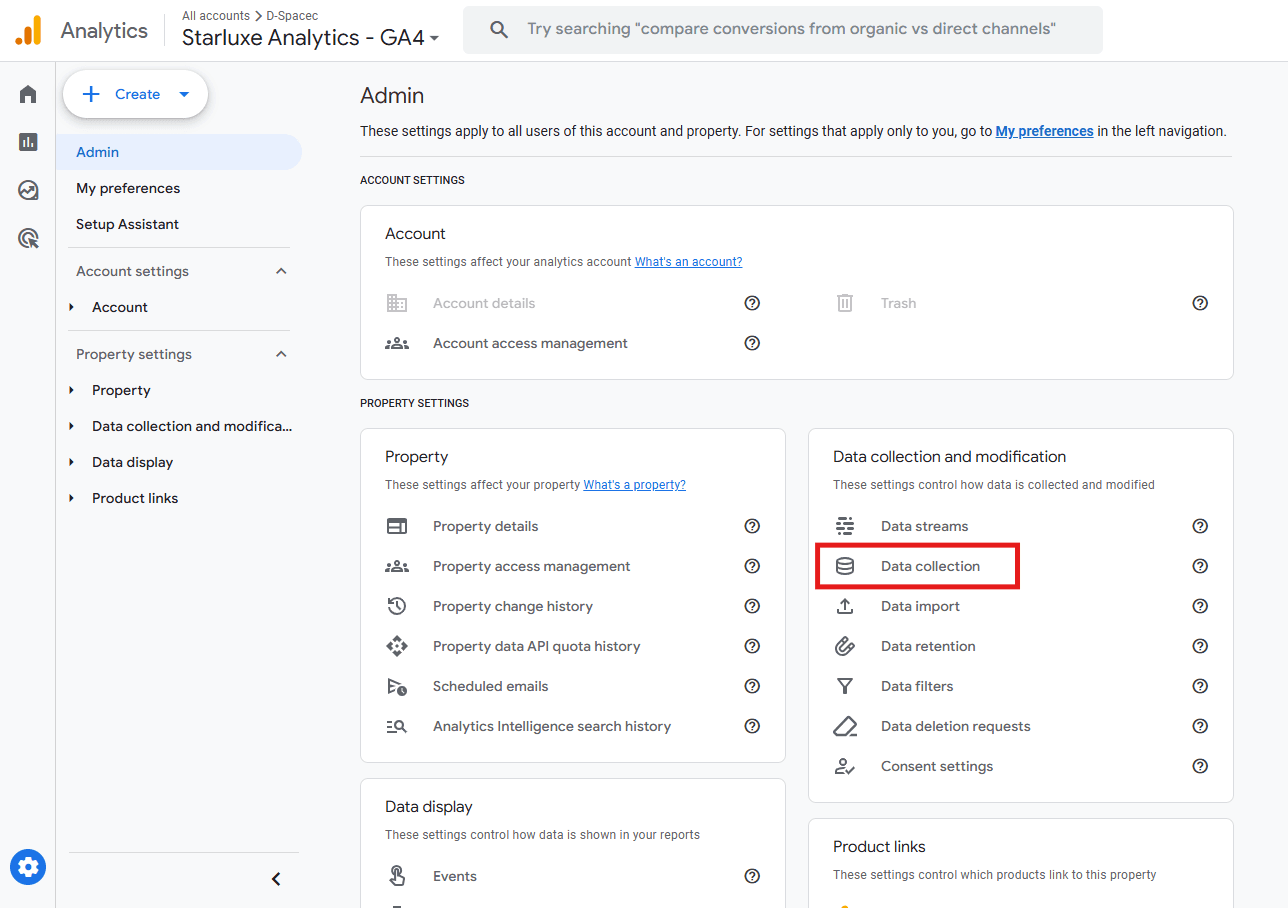Select Admin in the side menu

[x=179, y=152]
